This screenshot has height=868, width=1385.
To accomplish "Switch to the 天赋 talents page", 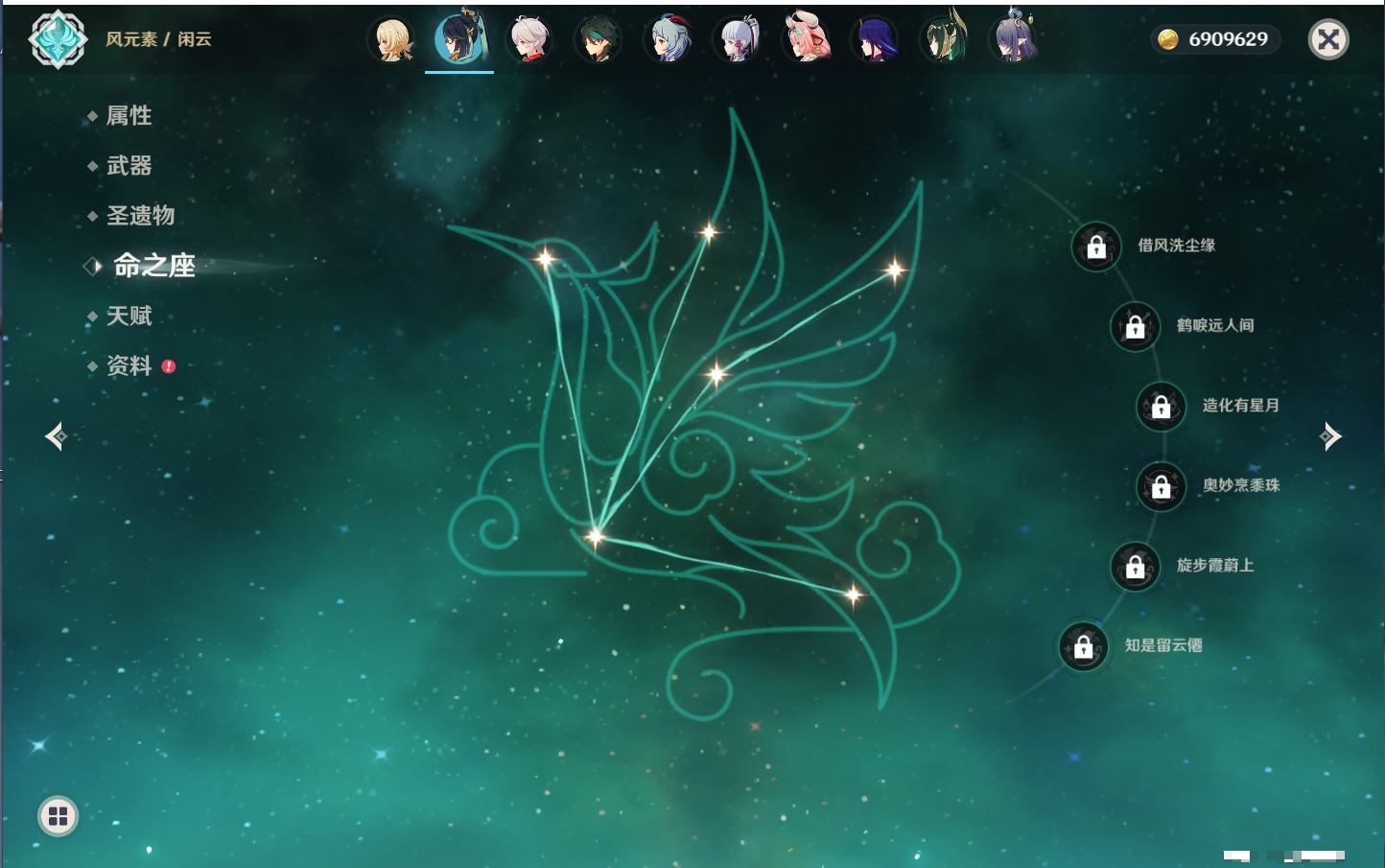I will (x=129, y=316).
